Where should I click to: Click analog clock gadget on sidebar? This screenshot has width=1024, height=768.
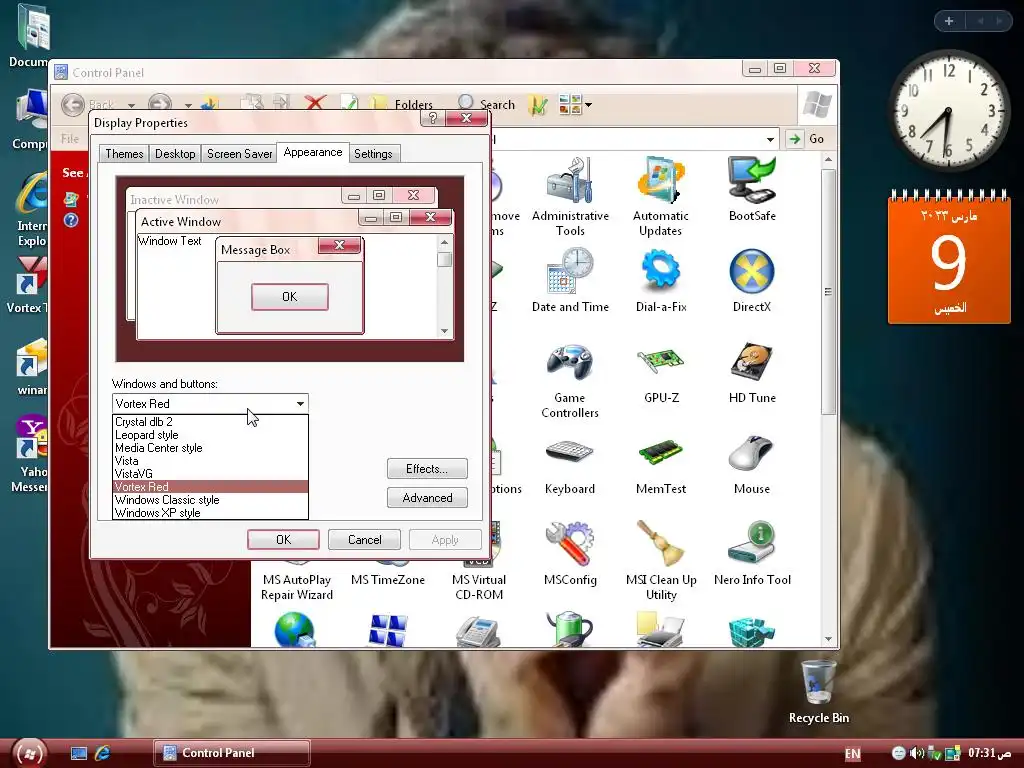(x=948, y=110)
